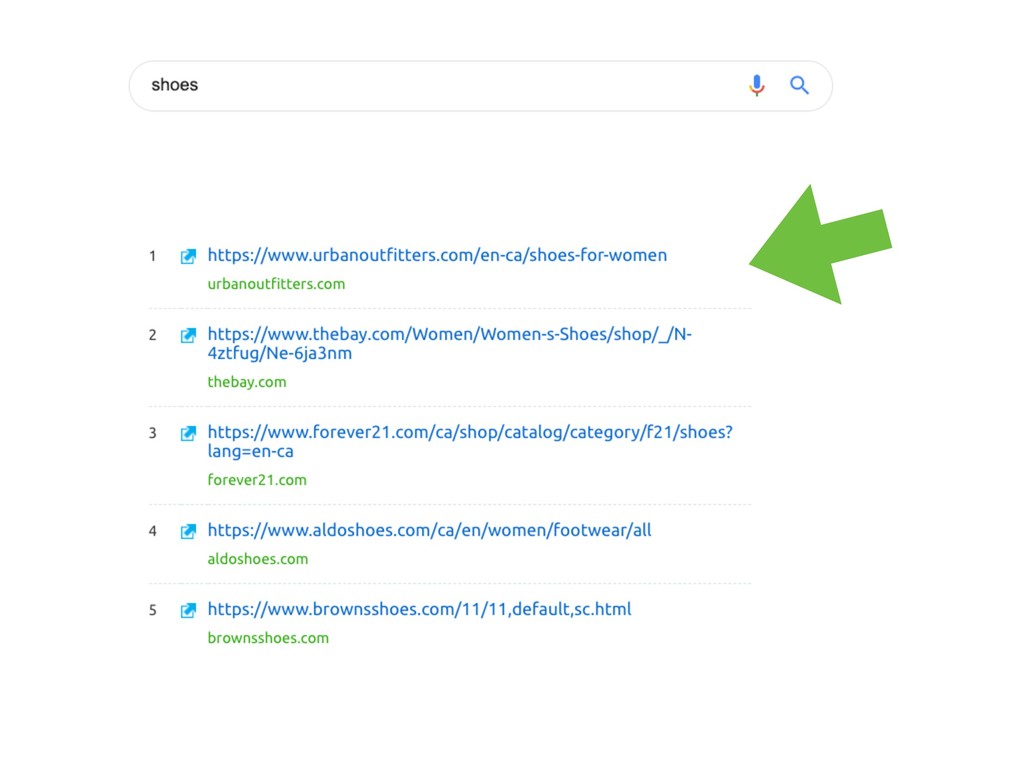
Task: Click the green thebay.com domain text
Action: click(x=247, y=382)
